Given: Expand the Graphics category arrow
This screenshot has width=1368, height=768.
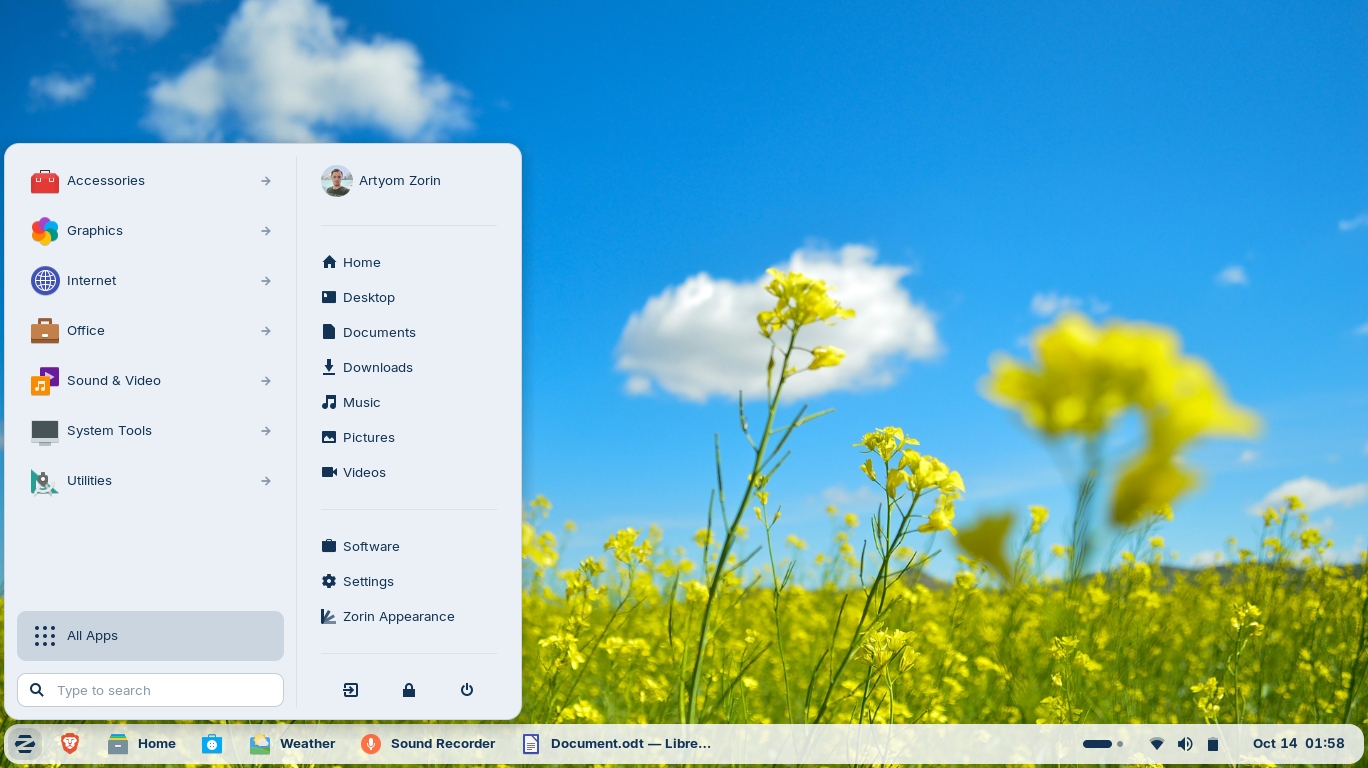Looking at the screenshot, I should tap(266, 231).
